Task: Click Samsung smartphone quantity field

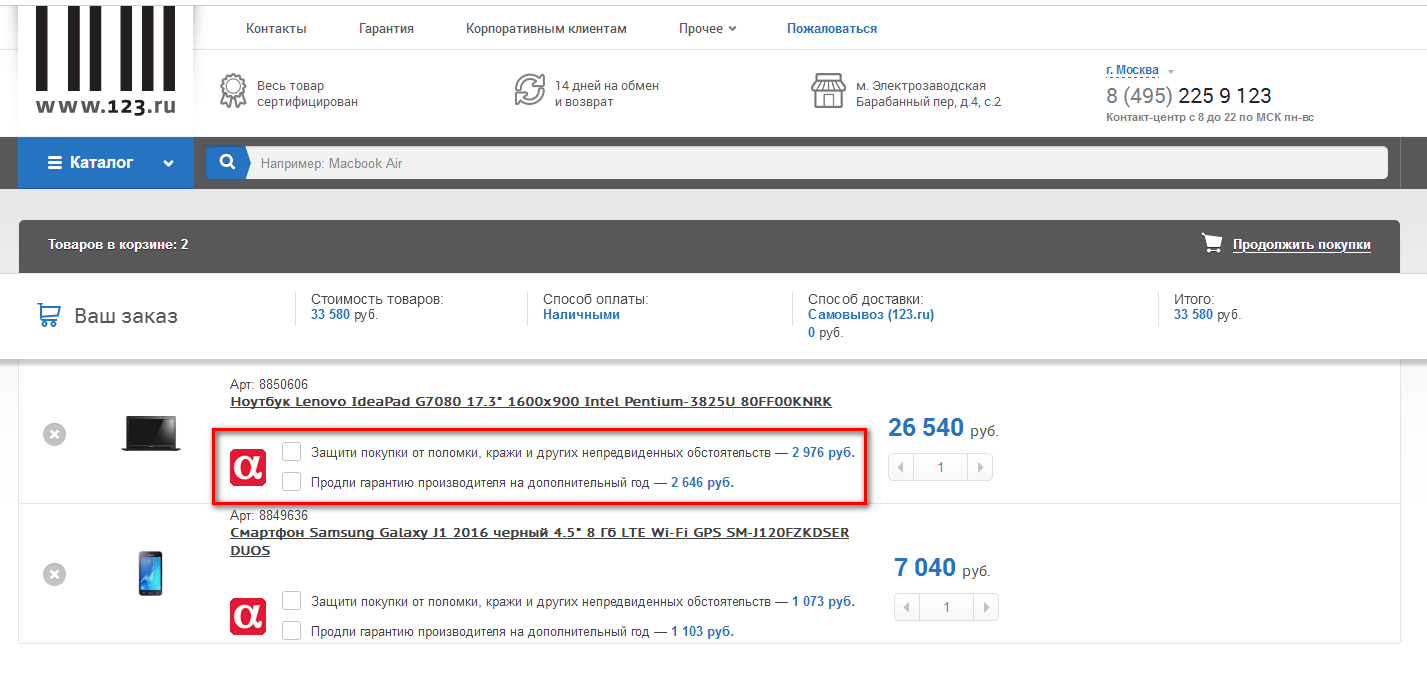Action: click(946, 607)
